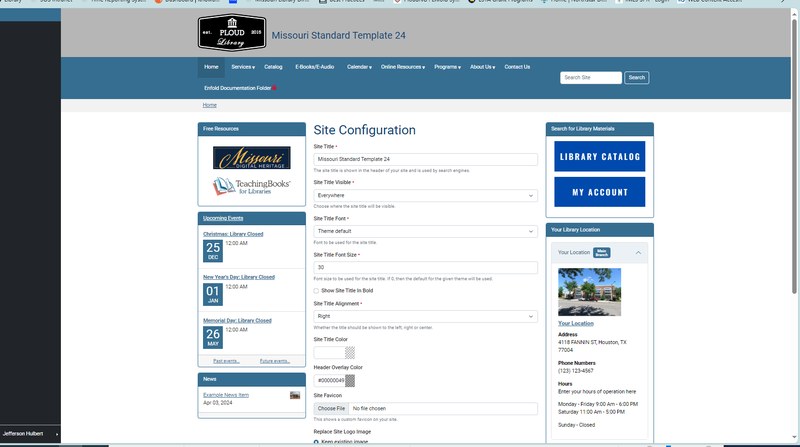Click the Main Branch badge
800x447 pixels.
coord(601,252)
